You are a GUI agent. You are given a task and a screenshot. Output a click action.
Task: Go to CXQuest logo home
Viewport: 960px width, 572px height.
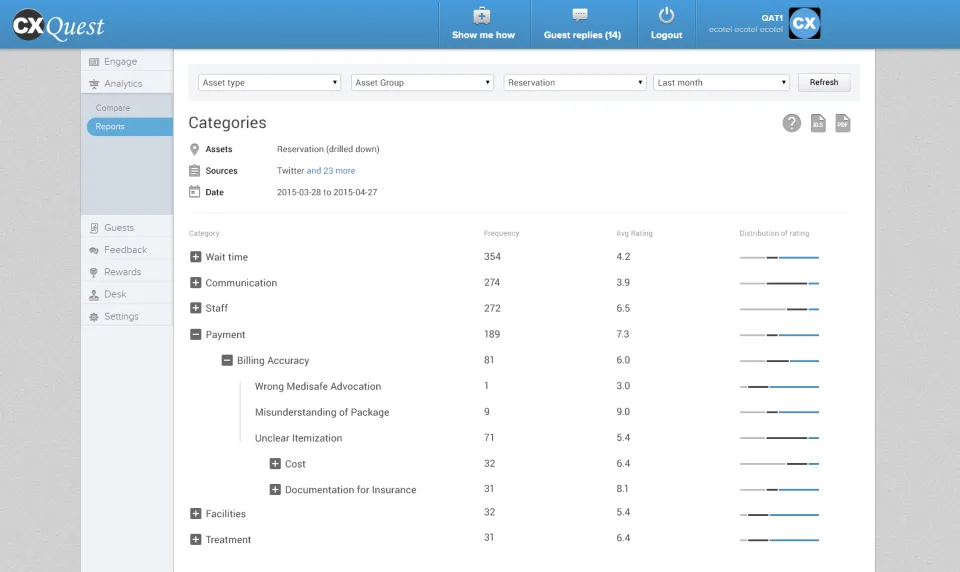59,25
